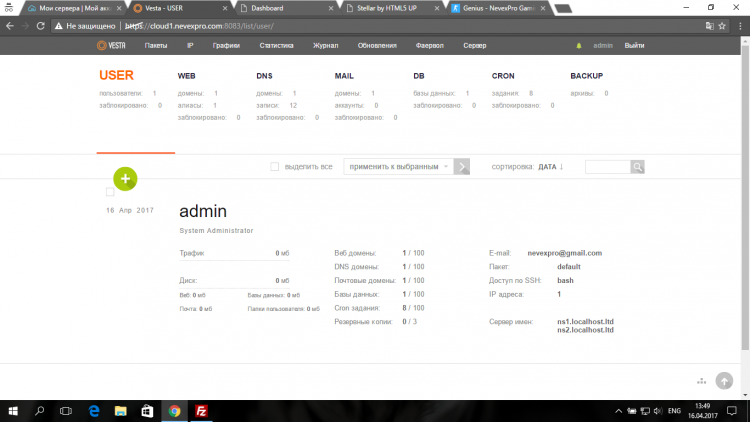This screenshot has width=750, height=422.
Task: Open the 'Трафик' link for admin
Action: 192,253
